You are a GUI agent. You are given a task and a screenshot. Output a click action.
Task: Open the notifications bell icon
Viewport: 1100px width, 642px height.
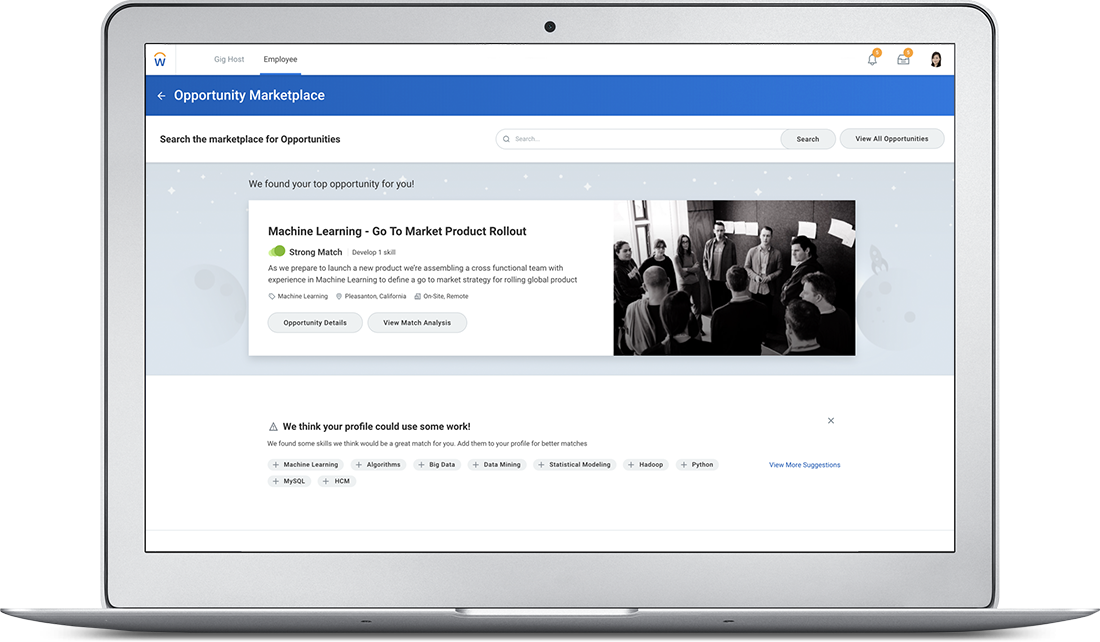(x=872, y=60)
